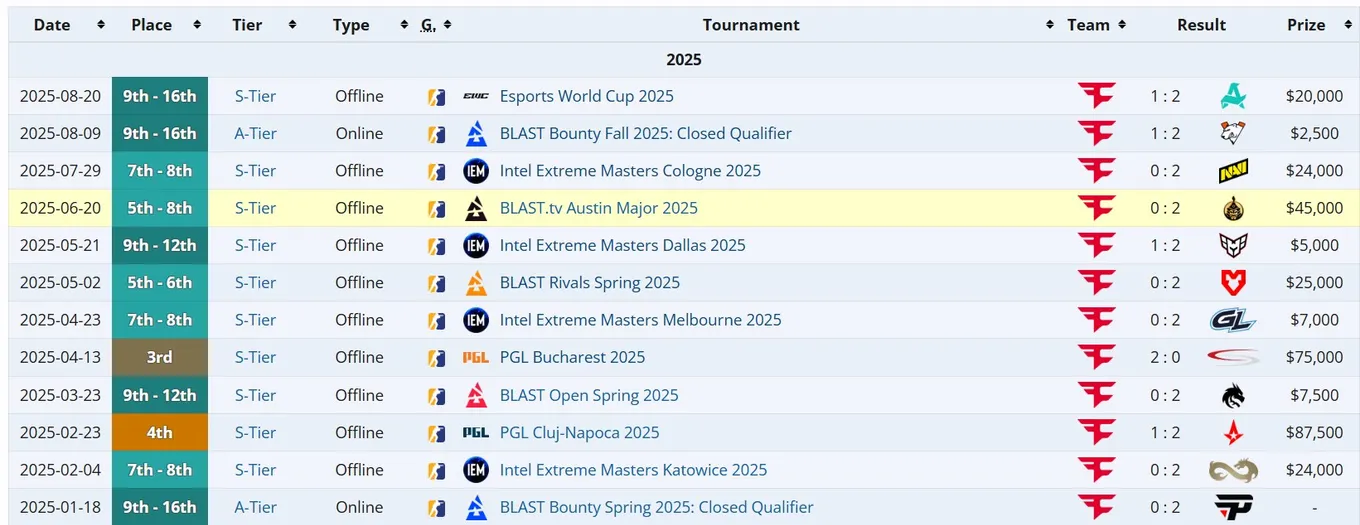Open PGL Bucharest 2025 link
This screenshot has width=1360, height=525.
(572, 357)
